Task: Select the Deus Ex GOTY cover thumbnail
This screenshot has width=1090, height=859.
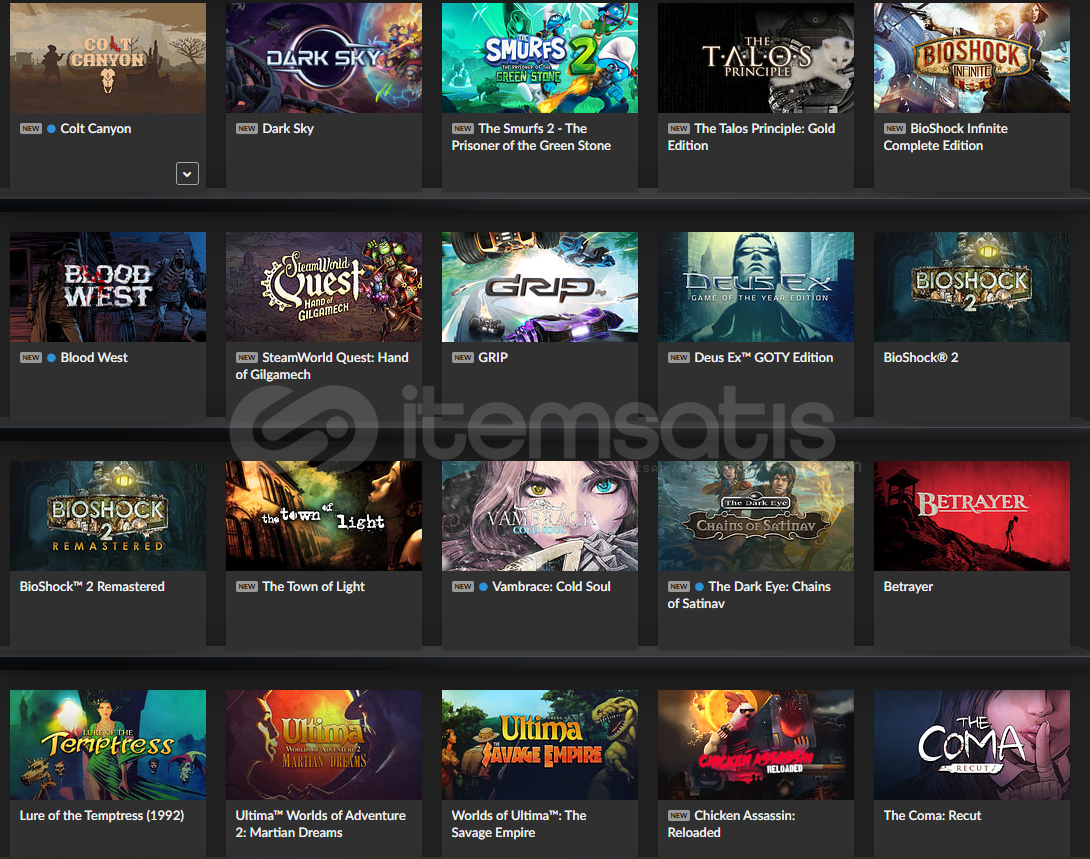Action: click(x=756, y=287)
